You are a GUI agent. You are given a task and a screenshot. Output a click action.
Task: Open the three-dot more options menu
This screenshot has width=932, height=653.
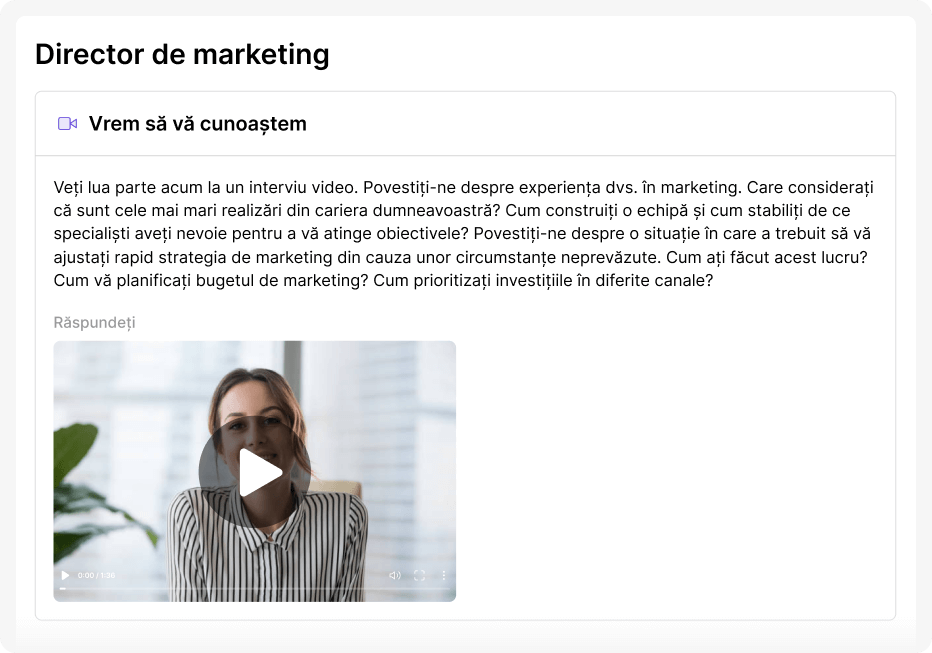(x=443, y=575)
